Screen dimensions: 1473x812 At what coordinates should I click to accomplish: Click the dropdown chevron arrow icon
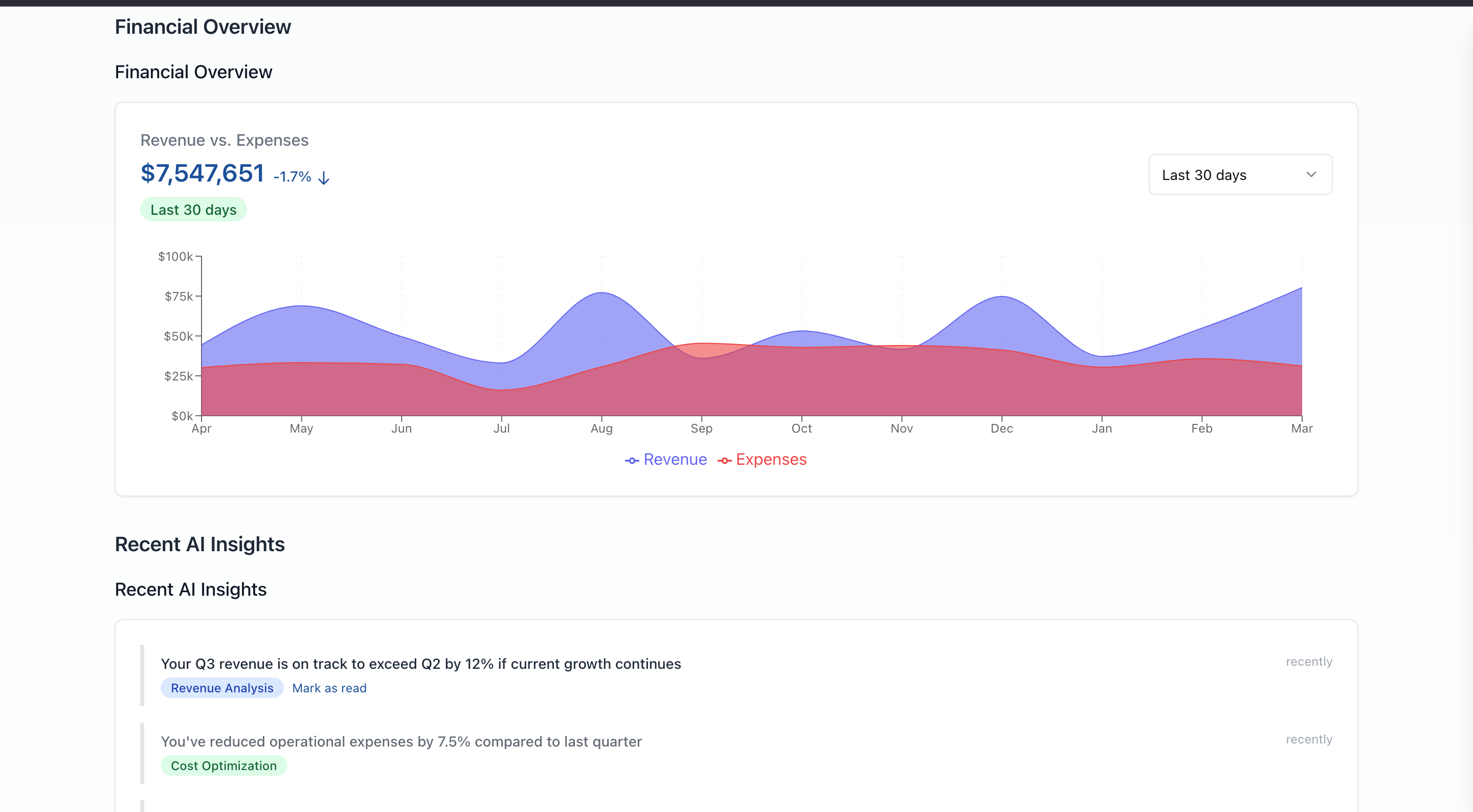[x=1311, y=174]
